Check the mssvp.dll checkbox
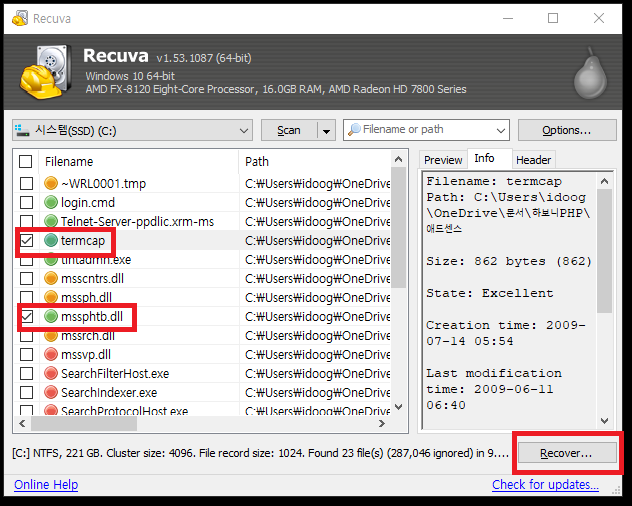The image size is (632, 506). (27, 354)
